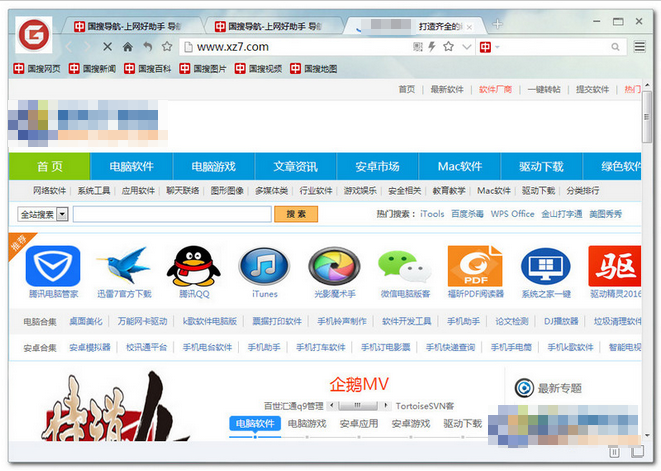Select the 安卓市场 nav tab
661x471 pixels.
pyautogui.click(x=377, y=167)
